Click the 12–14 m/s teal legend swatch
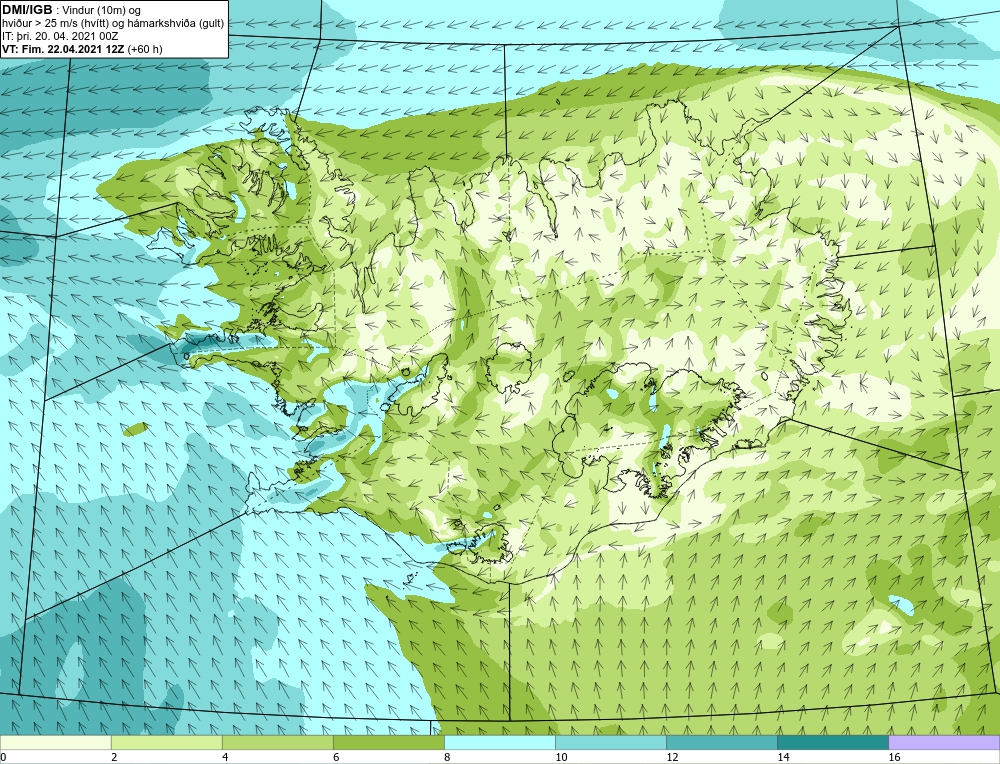1000x764 pixels. pyautogui.click(x=721, y=742)
